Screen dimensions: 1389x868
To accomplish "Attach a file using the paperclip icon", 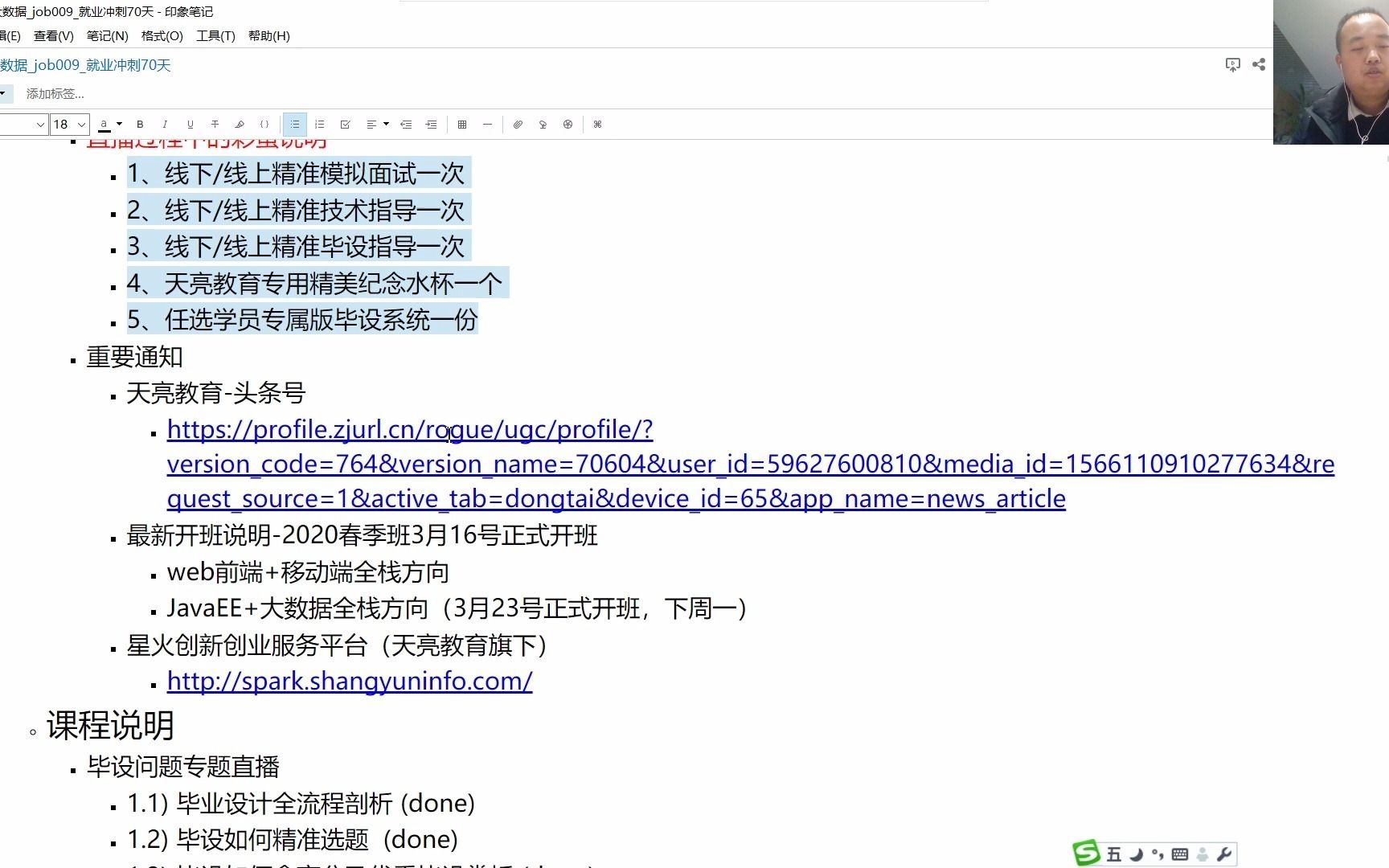I will tap(518, 125).
